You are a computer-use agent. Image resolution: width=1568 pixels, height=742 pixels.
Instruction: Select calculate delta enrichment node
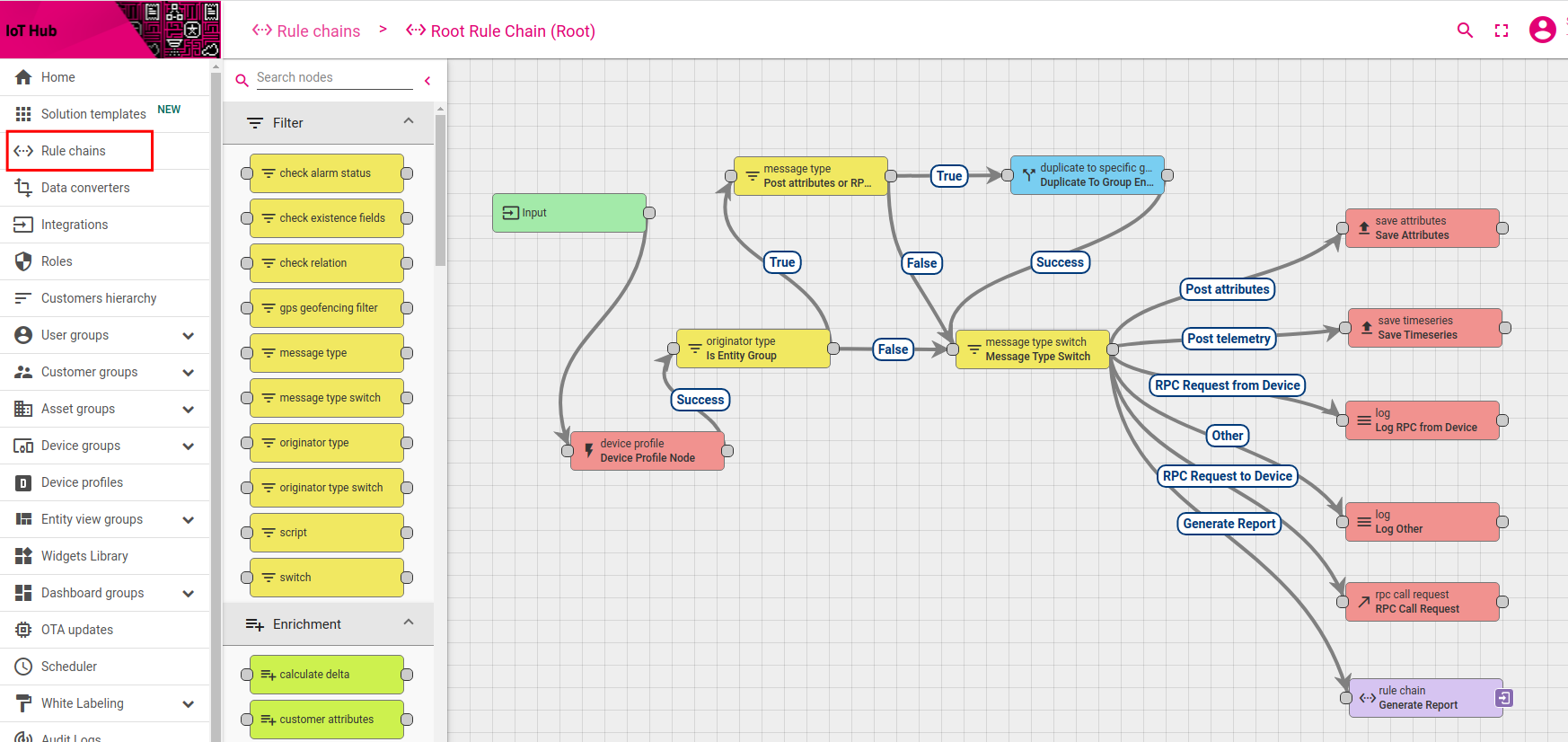pyautogui.click(x=327, y=675)
